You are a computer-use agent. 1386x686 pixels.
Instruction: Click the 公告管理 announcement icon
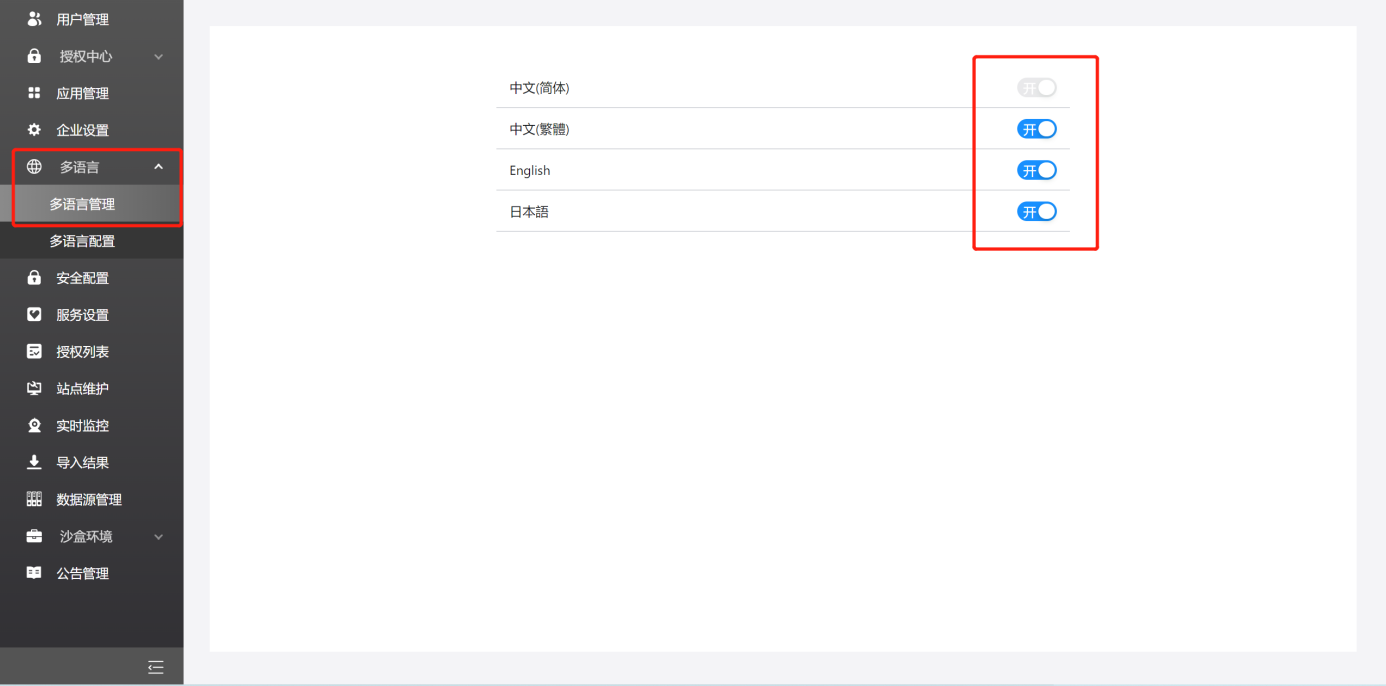coord(34,572)
